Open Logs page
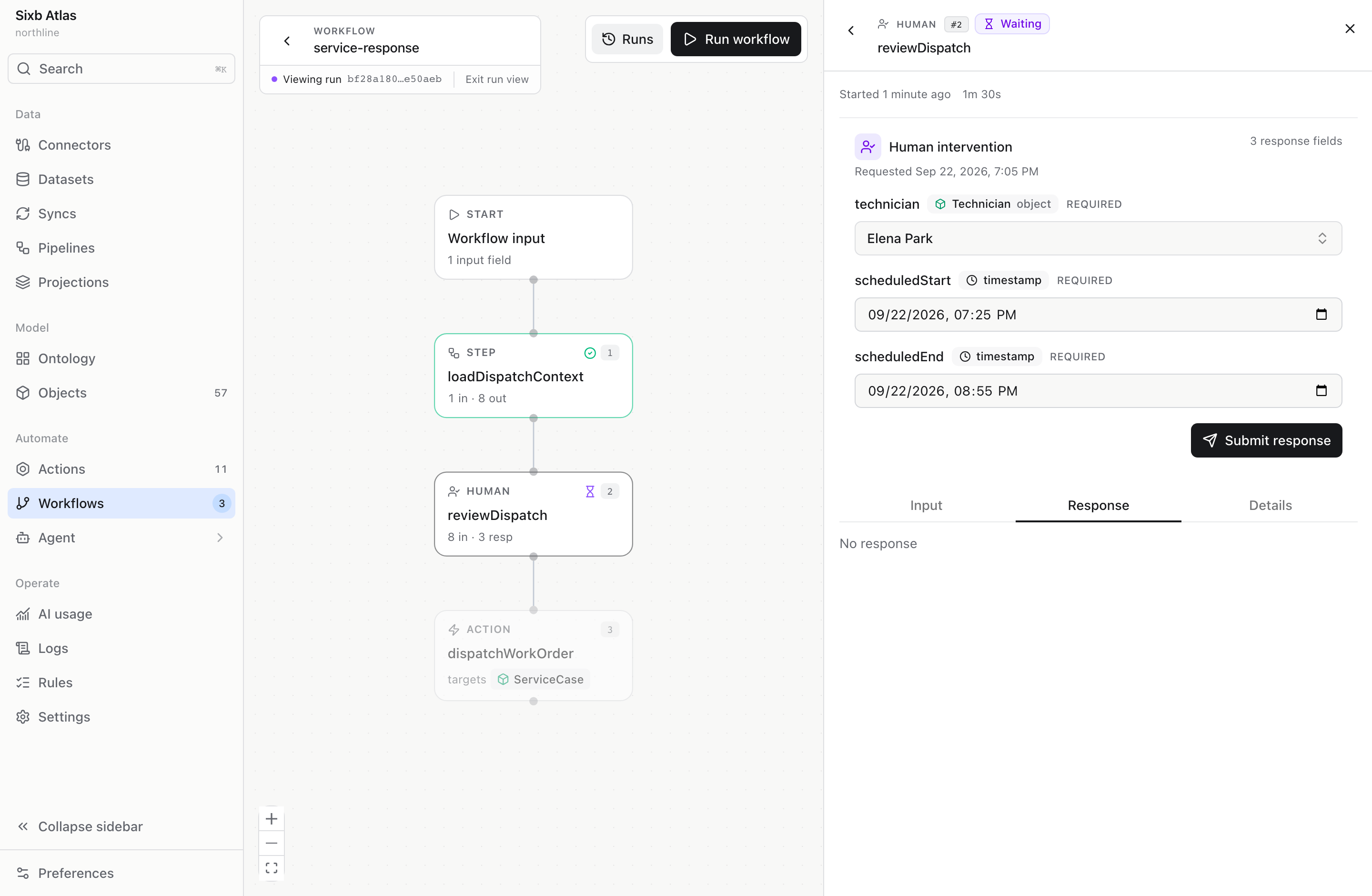Screen dimensions: 1372x896 121,648
